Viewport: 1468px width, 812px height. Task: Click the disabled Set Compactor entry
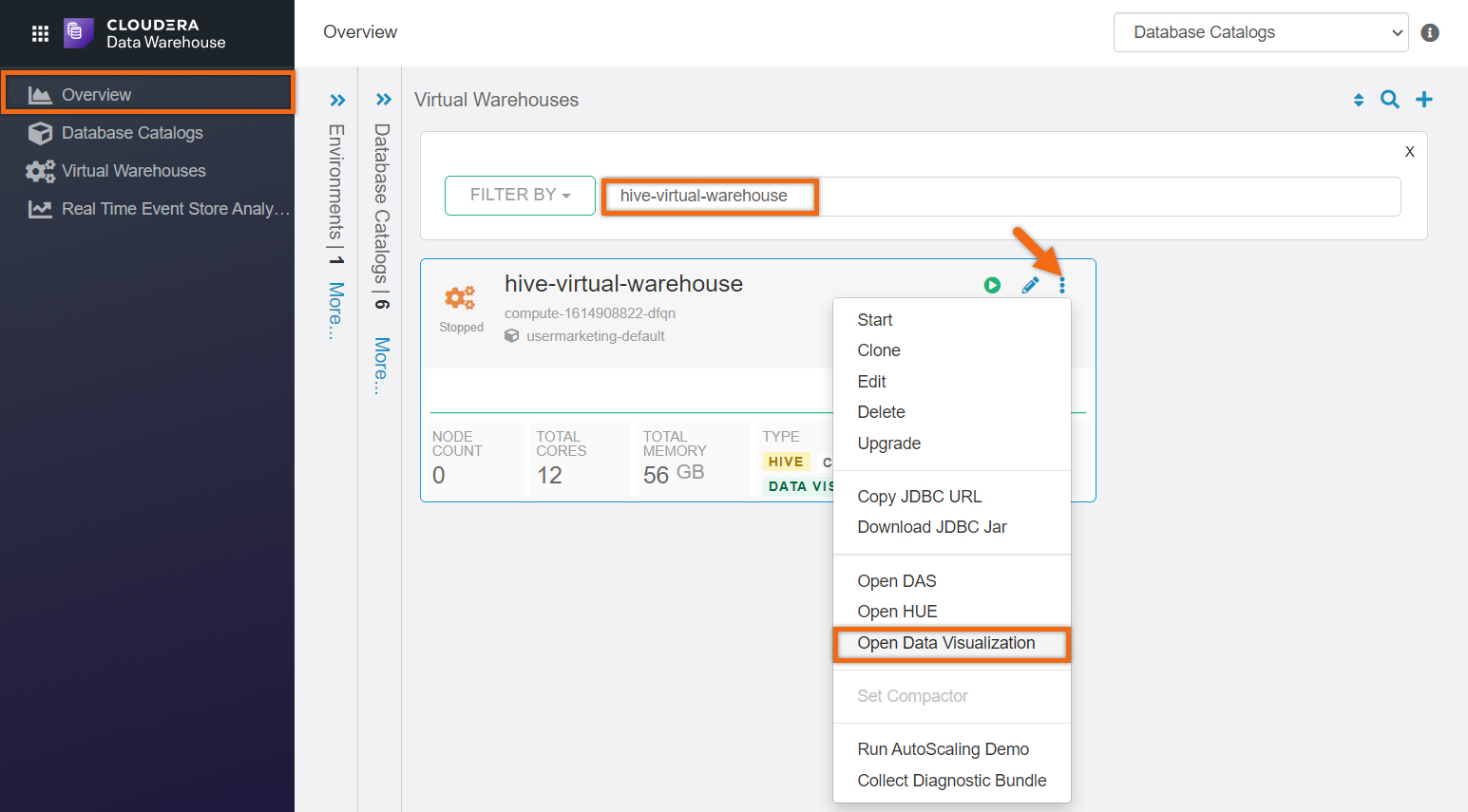[x=952, y=696]
